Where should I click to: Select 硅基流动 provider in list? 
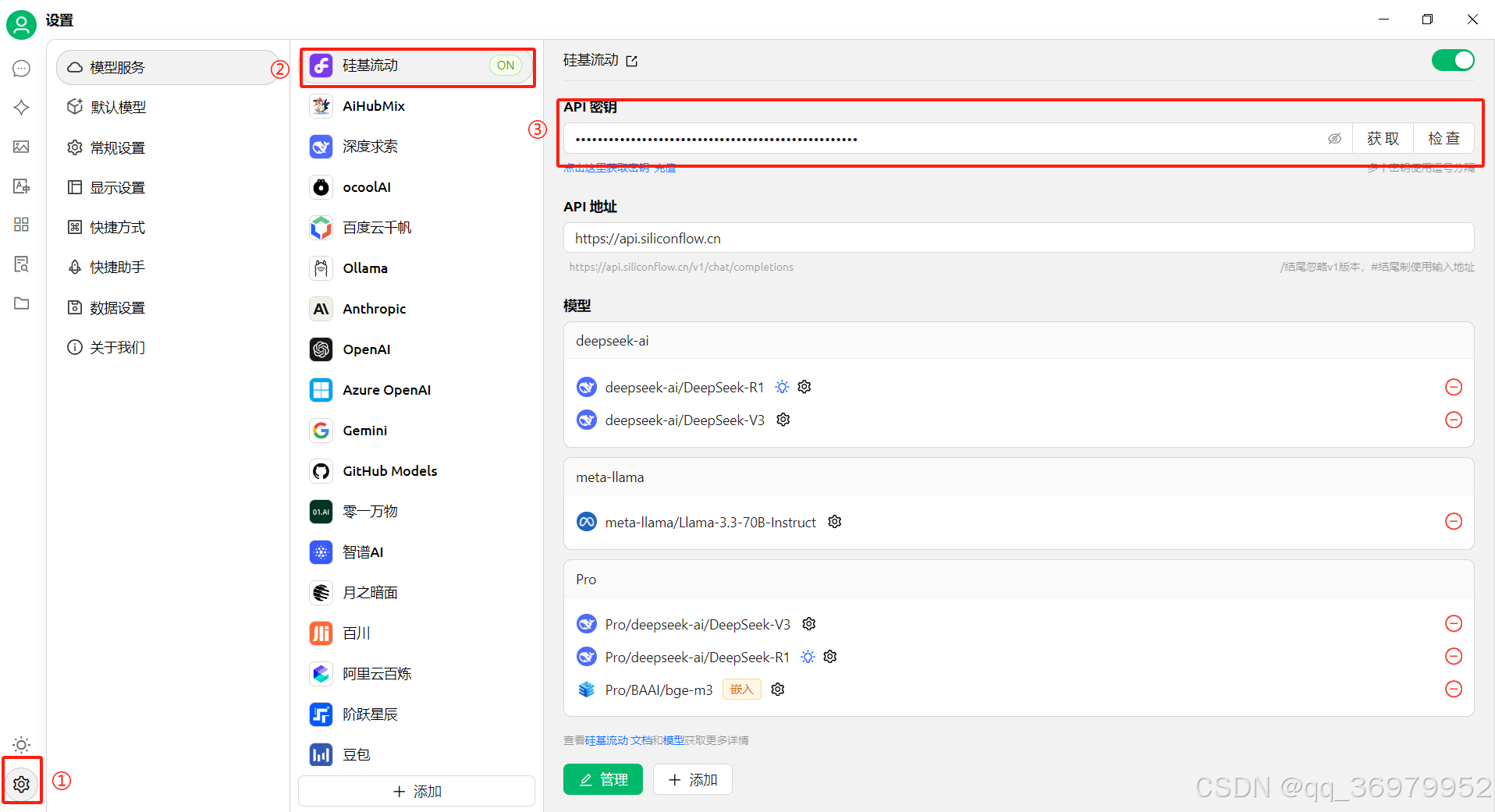[x=417, y=66]
